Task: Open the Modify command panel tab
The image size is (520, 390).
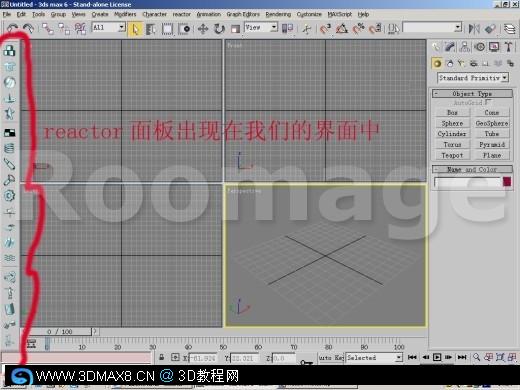Action: point(450,47)
